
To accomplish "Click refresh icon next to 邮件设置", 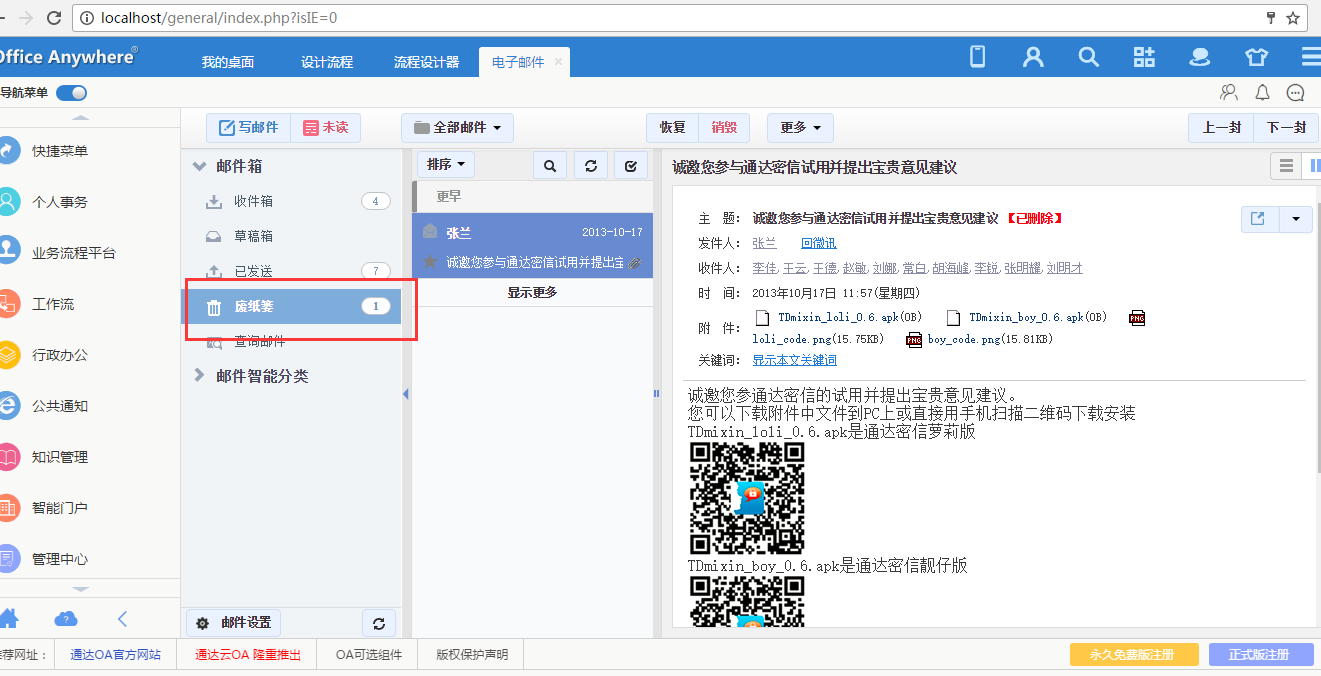I will pyautogui.click(x=379, y=624).
